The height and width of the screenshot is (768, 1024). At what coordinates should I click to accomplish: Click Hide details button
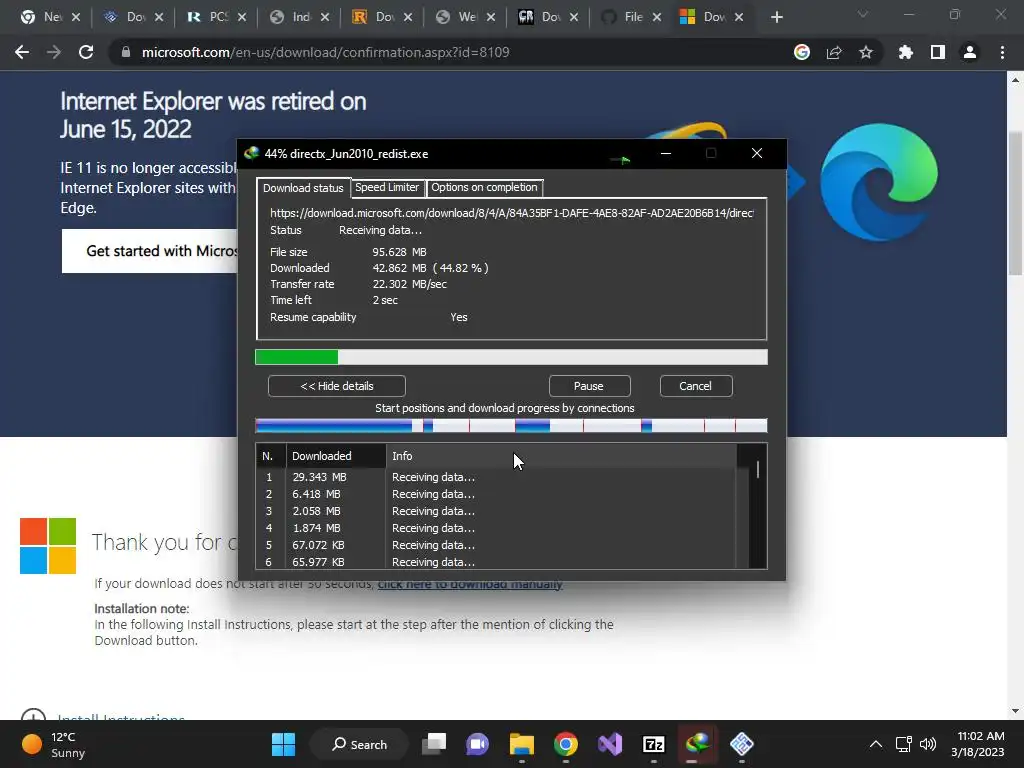pyautogui.click(x=337, y=386)
